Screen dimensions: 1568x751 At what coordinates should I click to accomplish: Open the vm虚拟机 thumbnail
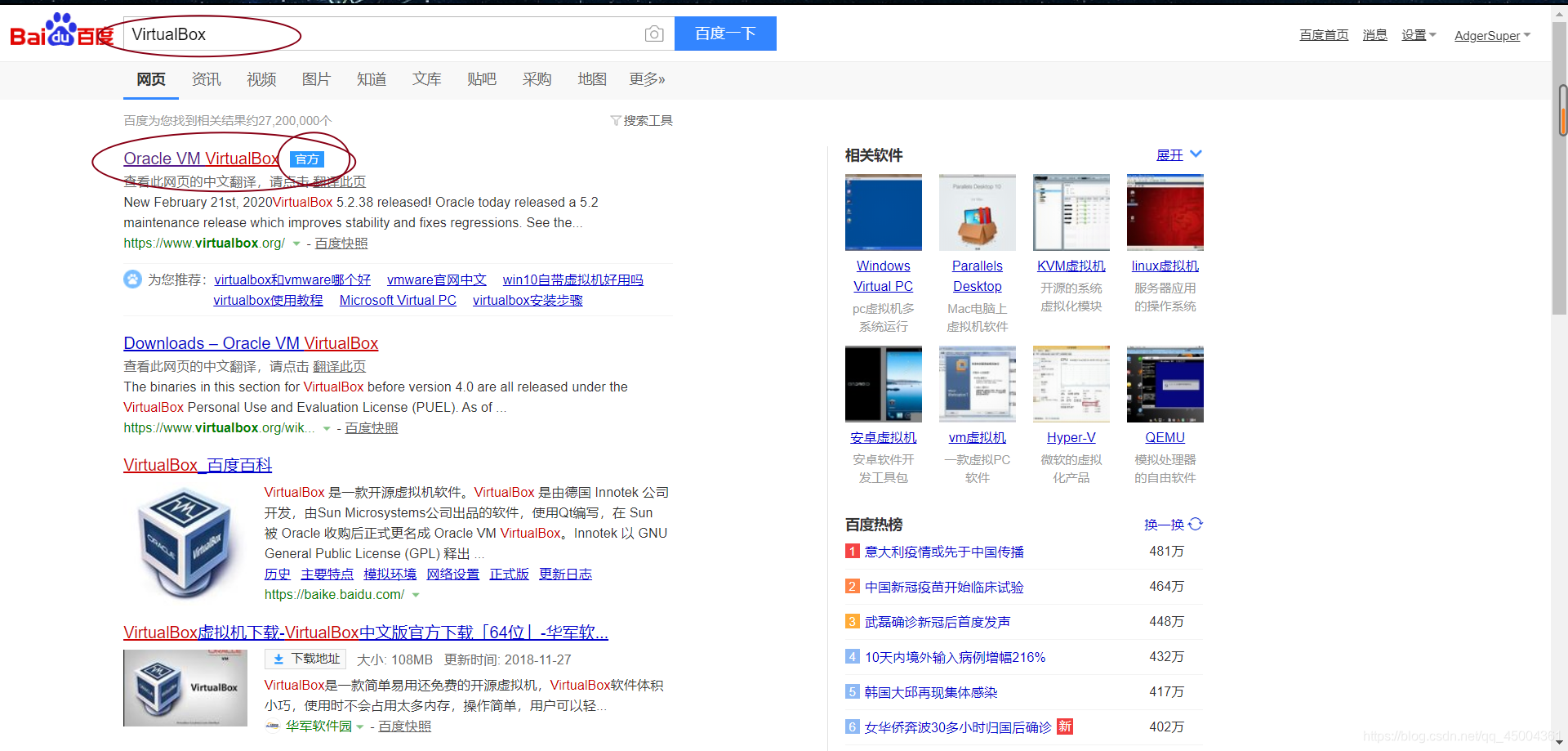[x=978, y=384]
